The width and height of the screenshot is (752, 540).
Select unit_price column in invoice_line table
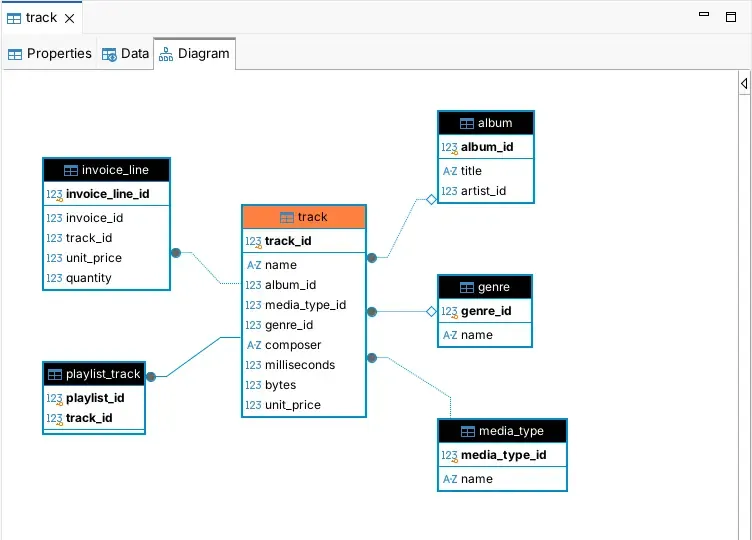(106, 258)
